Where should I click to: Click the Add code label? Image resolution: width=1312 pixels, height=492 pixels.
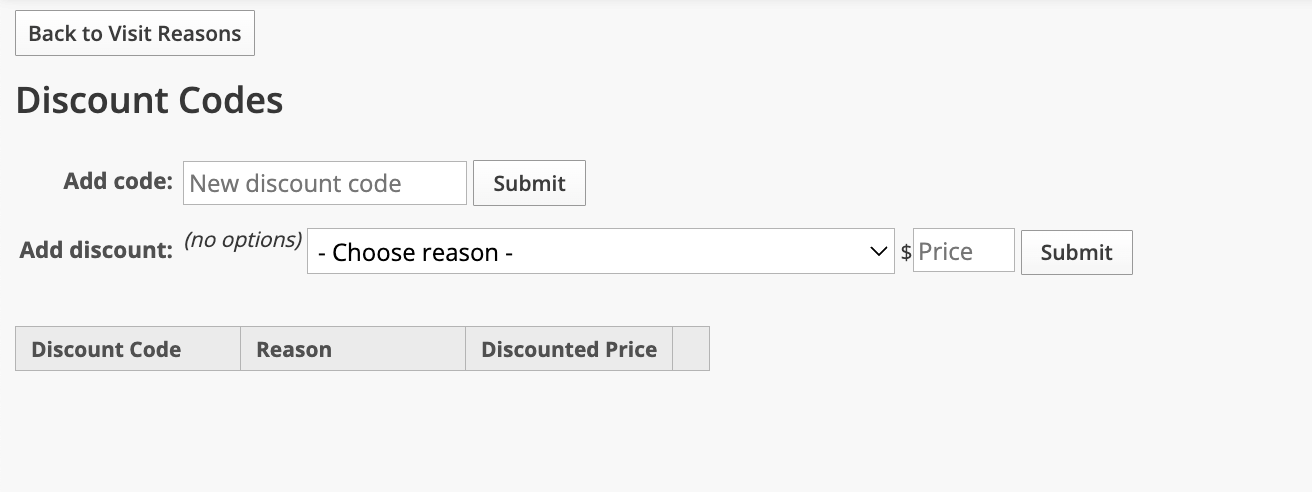118,182
